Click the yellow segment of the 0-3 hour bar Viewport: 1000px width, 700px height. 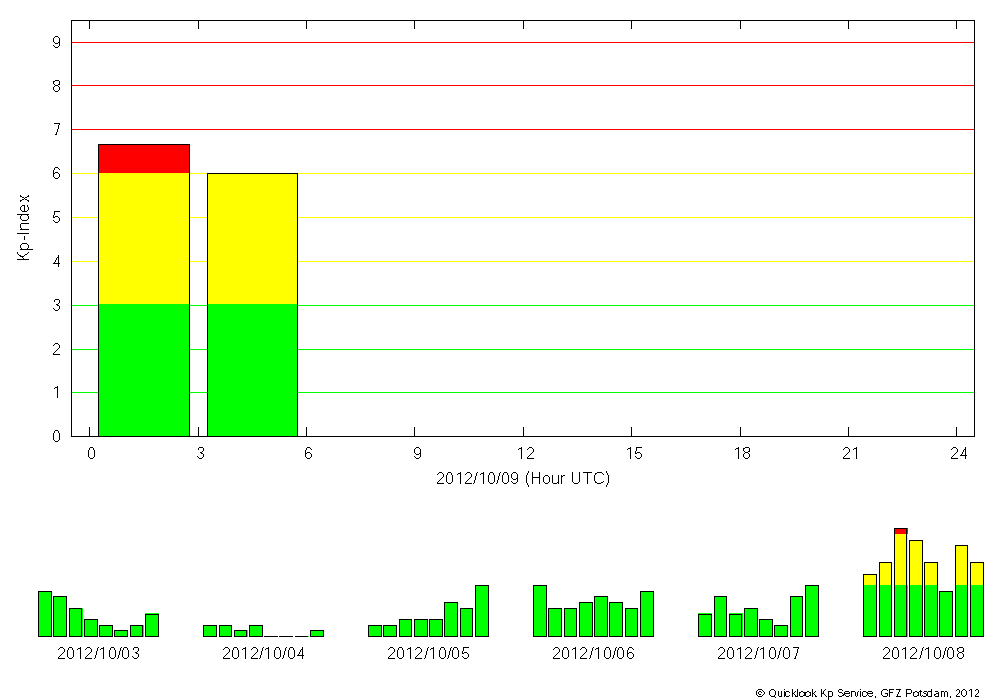144,239
